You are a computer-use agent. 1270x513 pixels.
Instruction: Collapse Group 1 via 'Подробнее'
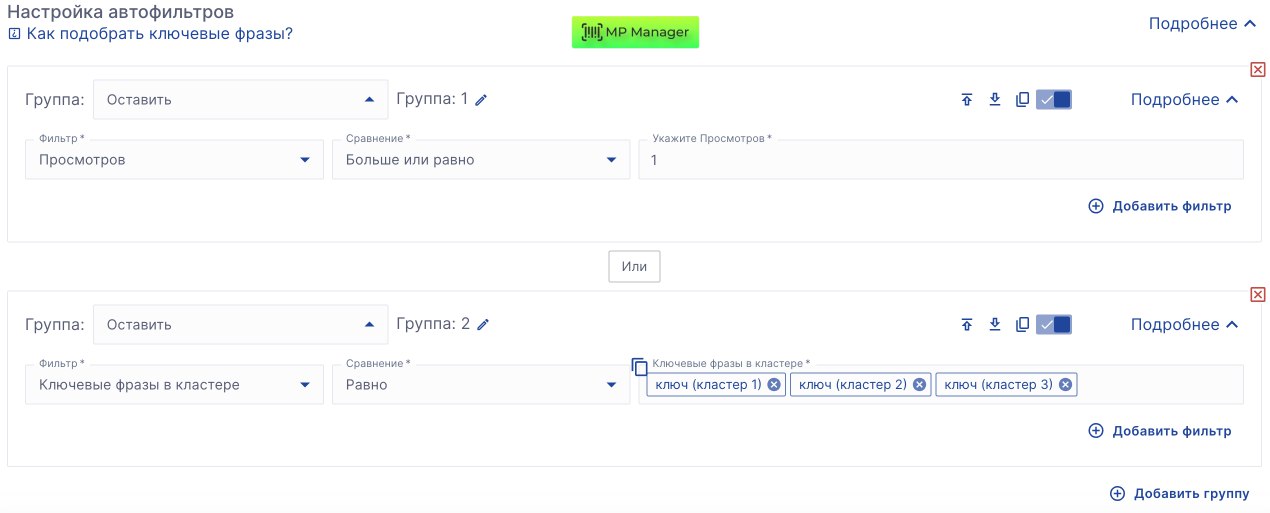[1184, 100]
